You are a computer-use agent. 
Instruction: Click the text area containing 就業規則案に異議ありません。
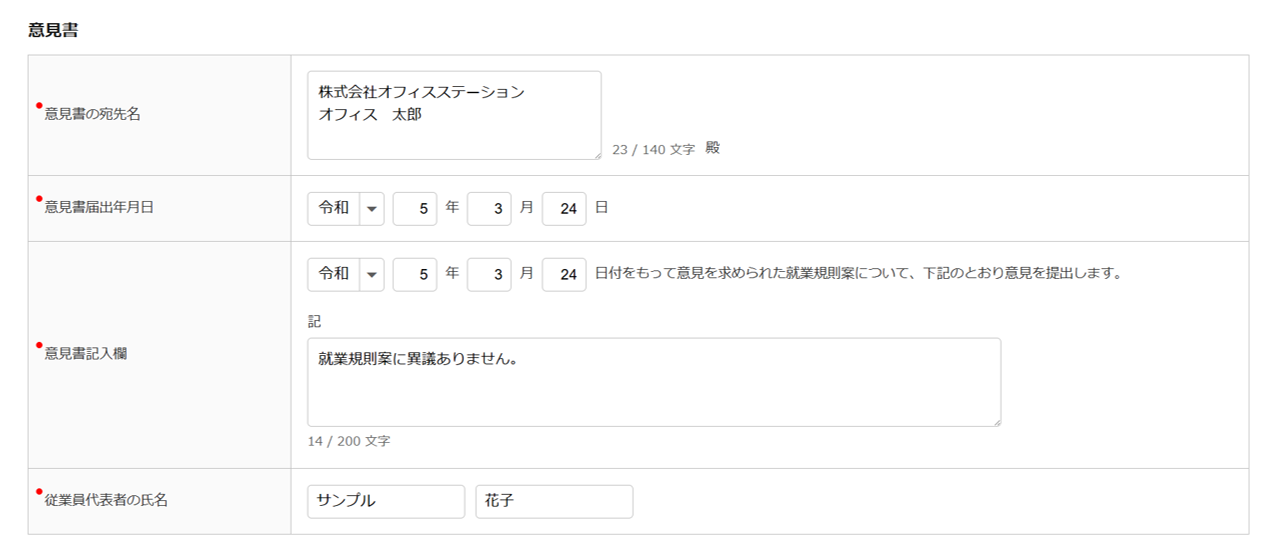654,382
